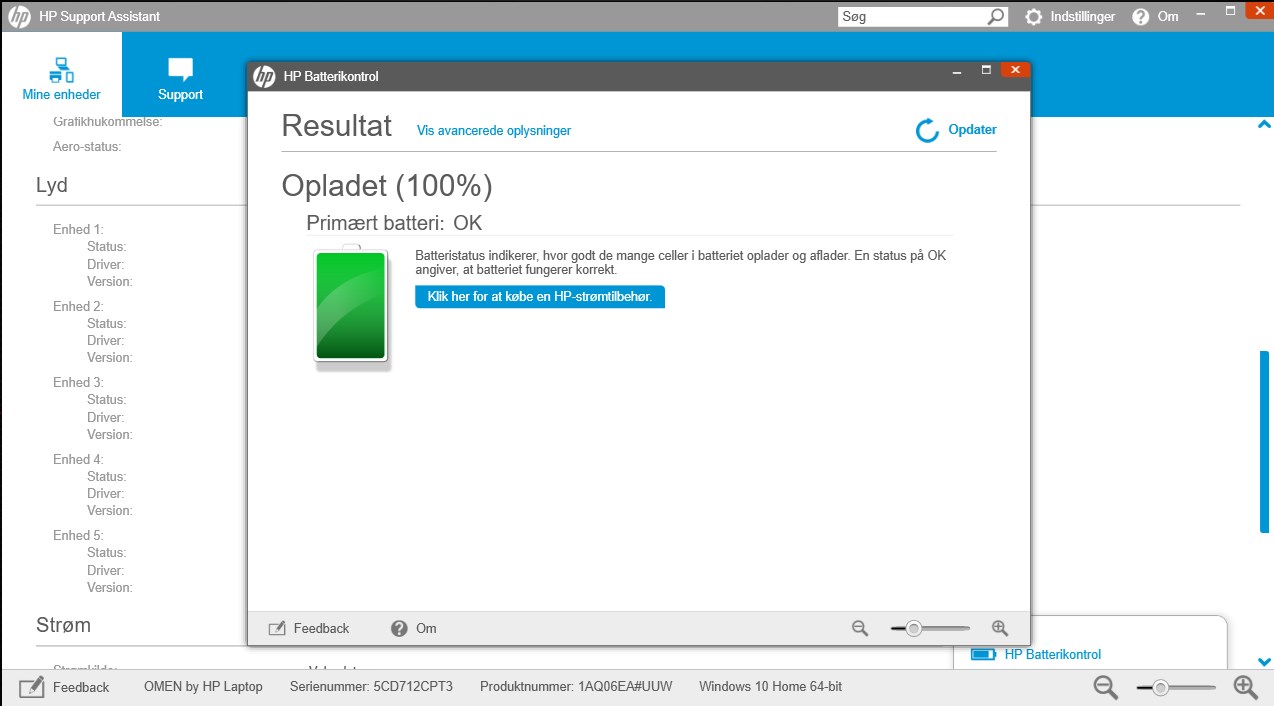The width and height of the screenshot is (1274, 706).
Task: Click the Enhed 4: entry
Action: coord(78,459)
